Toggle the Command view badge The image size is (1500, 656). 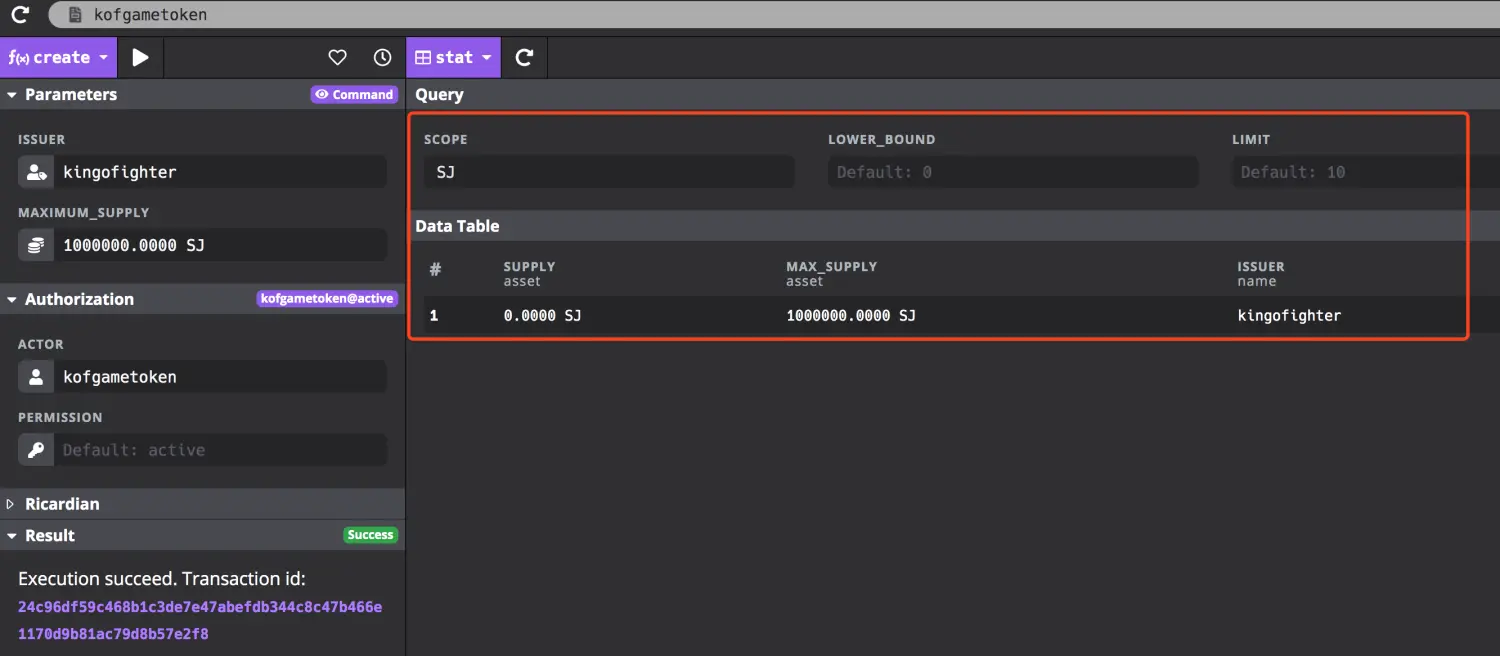click(354, 95)
